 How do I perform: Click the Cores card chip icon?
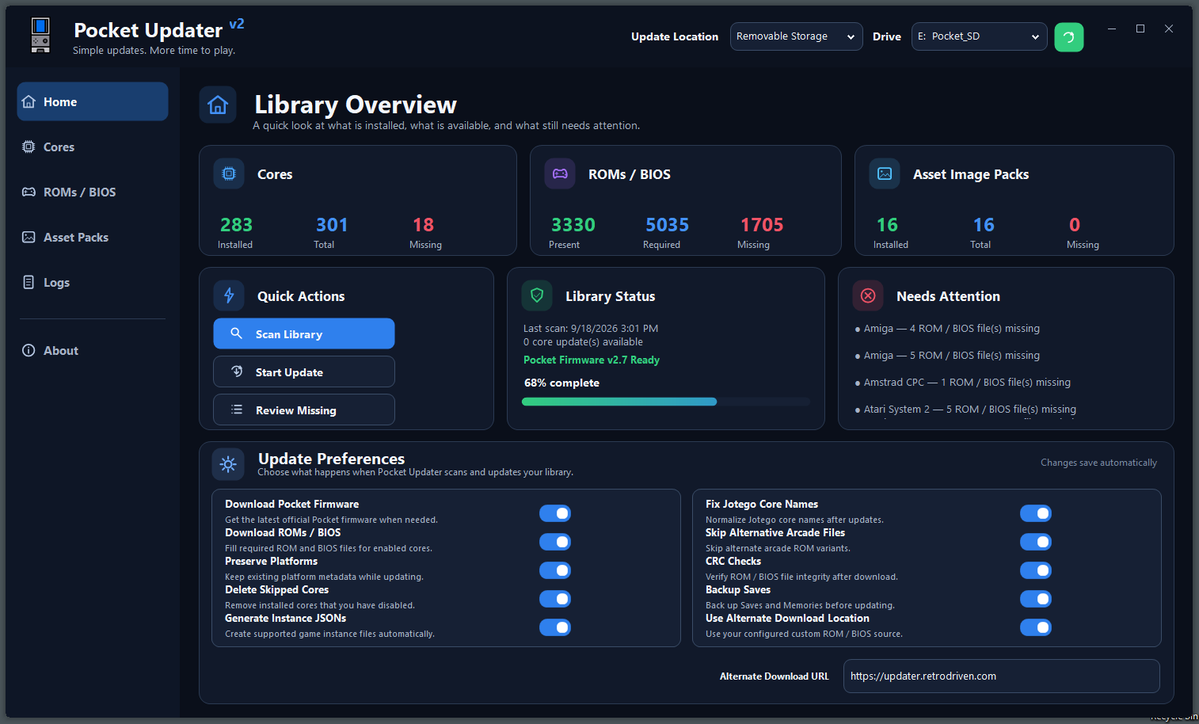tap(229, 174)
